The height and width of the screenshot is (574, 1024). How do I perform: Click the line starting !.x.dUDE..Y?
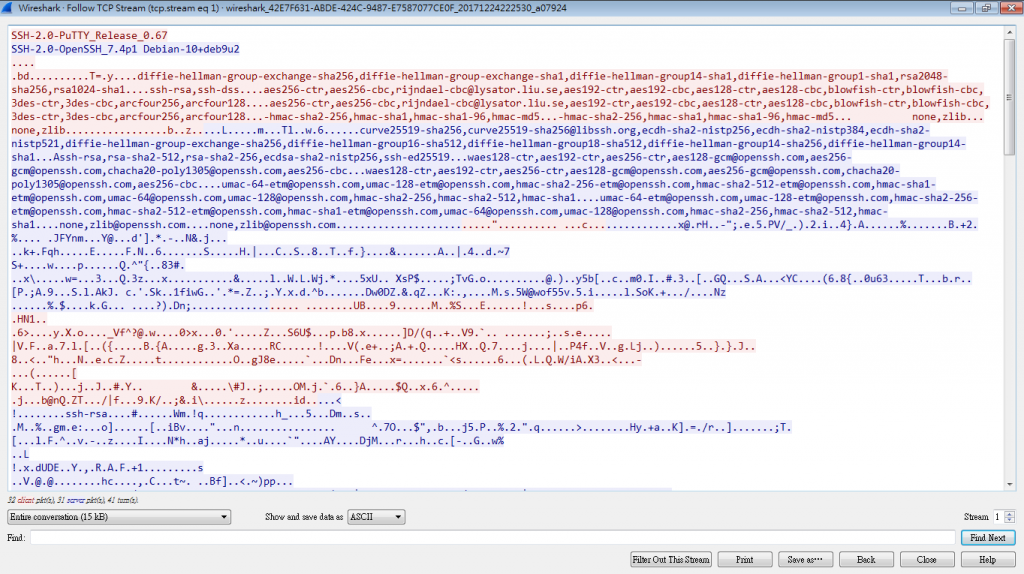(107, 468)
